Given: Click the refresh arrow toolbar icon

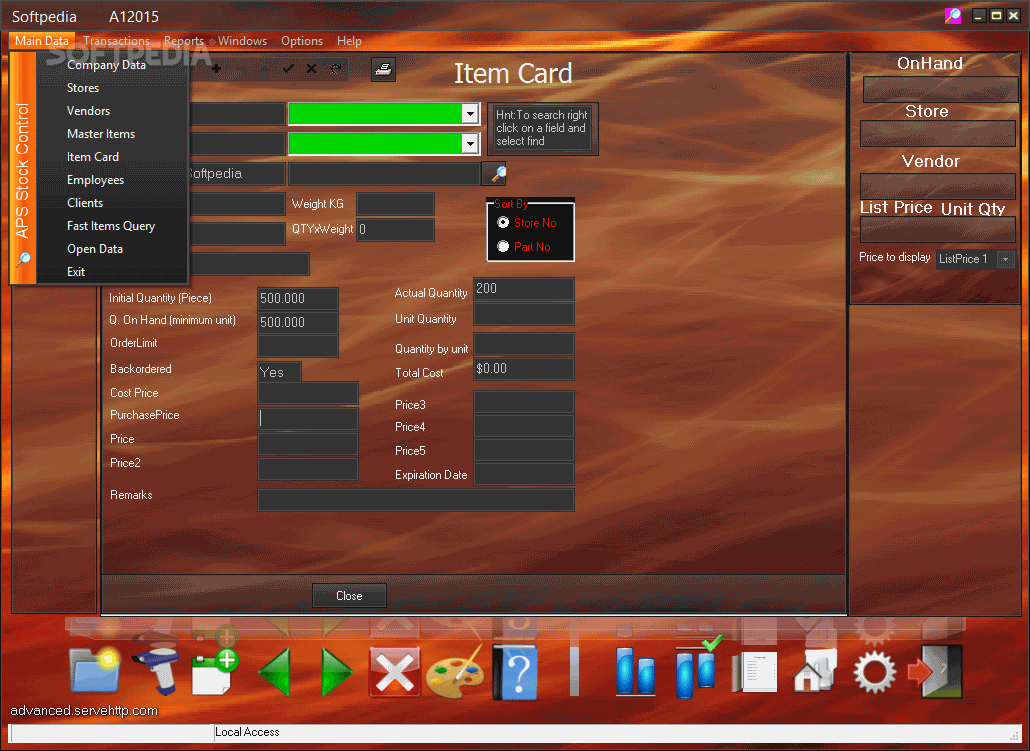Looking at the screenshot, I should pos(336,68).
